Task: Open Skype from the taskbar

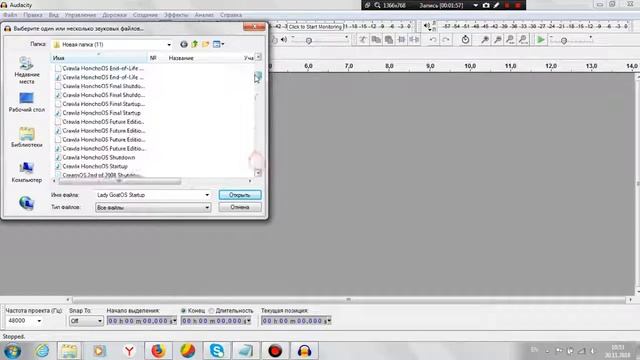Action: (217, 351)
